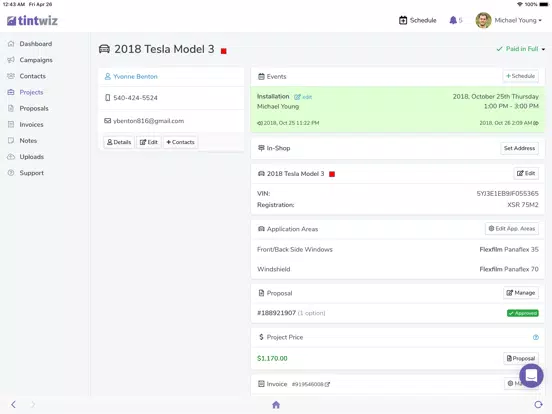This screenshot has width=552, height=414.
Task: Click the Support question-mark icon
Action: point(11,173)
